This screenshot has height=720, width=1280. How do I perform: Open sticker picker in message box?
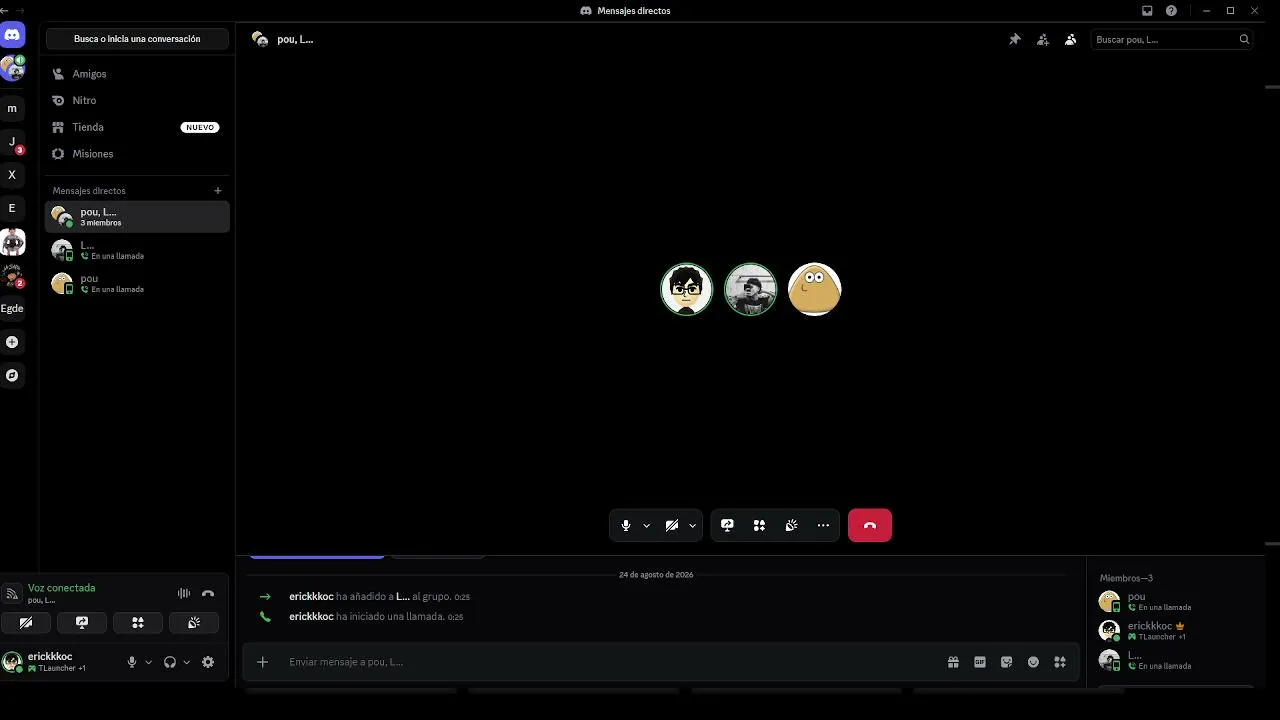(x=1006, y=662)
